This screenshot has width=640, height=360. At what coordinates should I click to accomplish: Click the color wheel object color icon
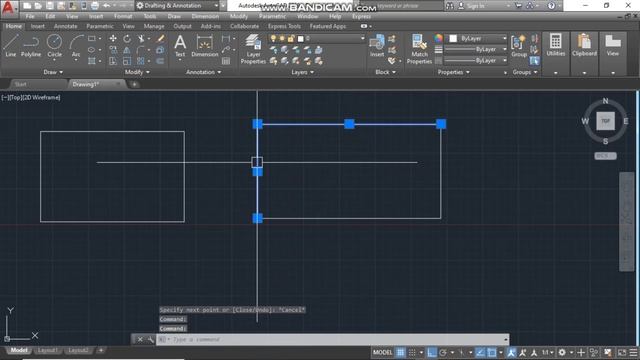pyautogui.click(x=438, y=38)
